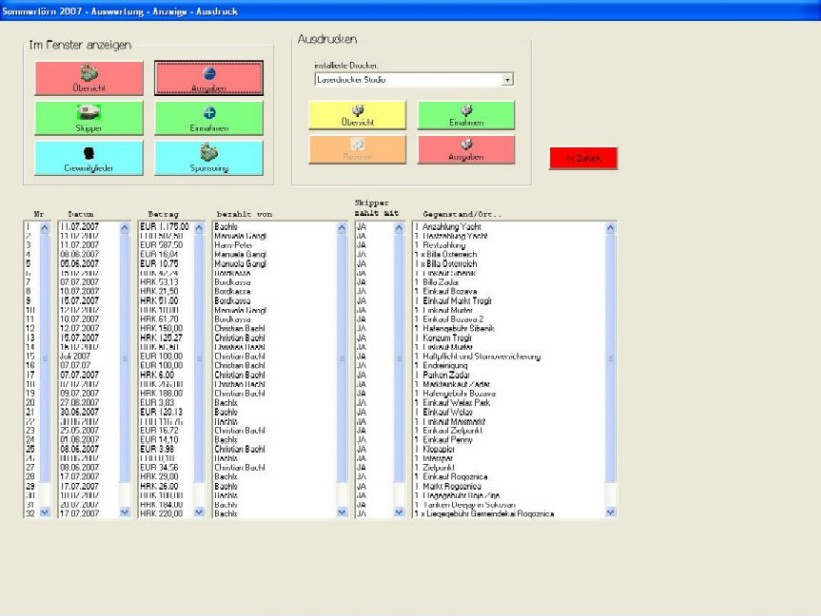Image resolution: width=821 pixels, height=616 pixels.
Task: Click the red Ausgaben display button
Action: click(209, 78)
